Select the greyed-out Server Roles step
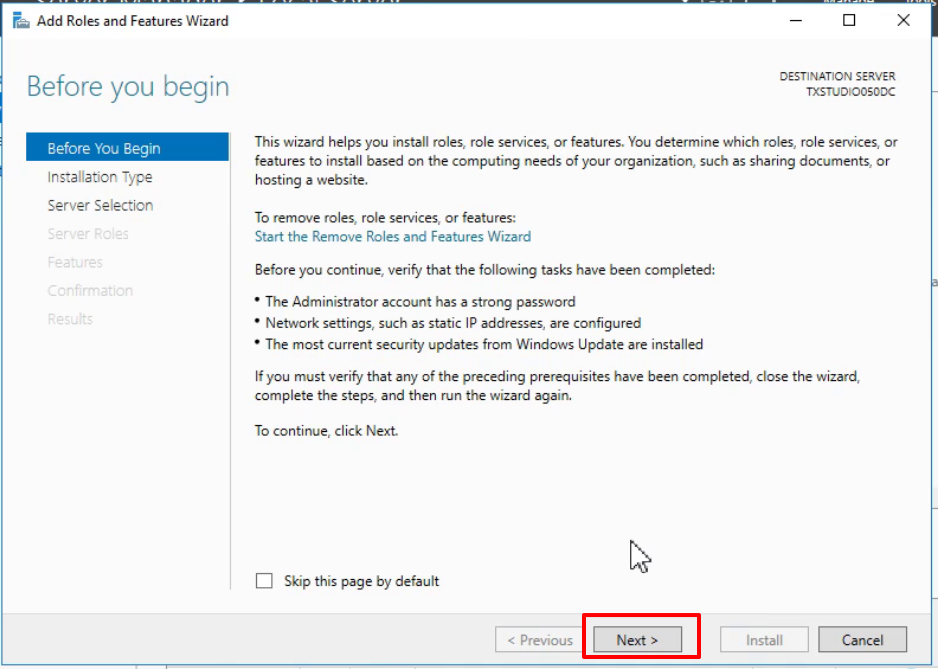938x669 pixels. pos(88,233)
